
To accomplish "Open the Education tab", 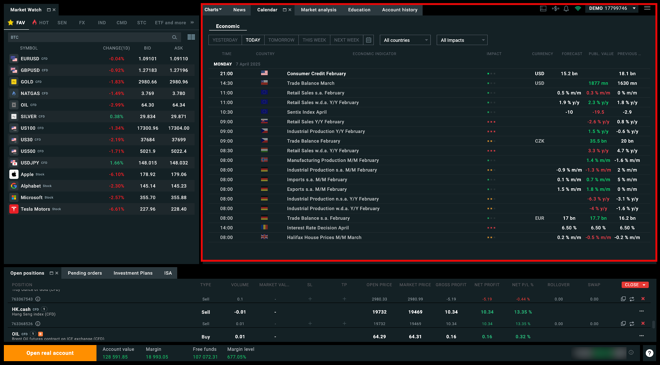I will [359, 10].
